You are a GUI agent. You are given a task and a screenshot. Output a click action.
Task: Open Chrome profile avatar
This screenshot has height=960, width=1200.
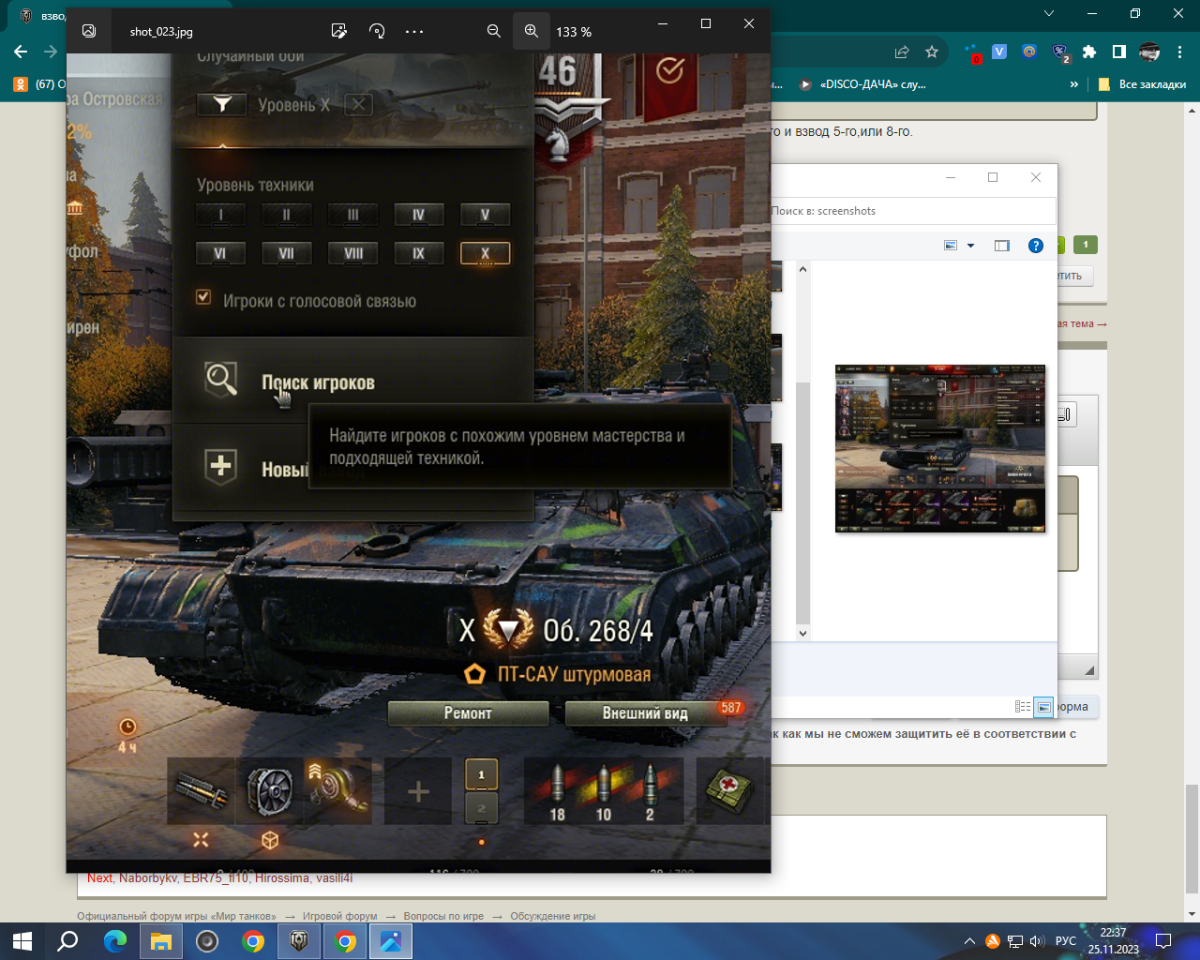pyautogui.click(x=1150, y=51)
